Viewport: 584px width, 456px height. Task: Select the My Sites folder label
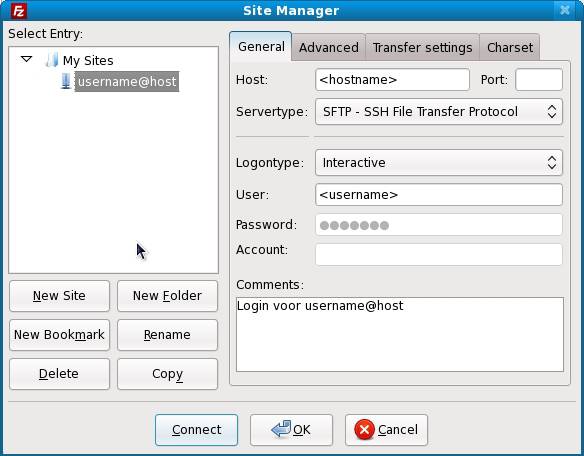(88, 60)
